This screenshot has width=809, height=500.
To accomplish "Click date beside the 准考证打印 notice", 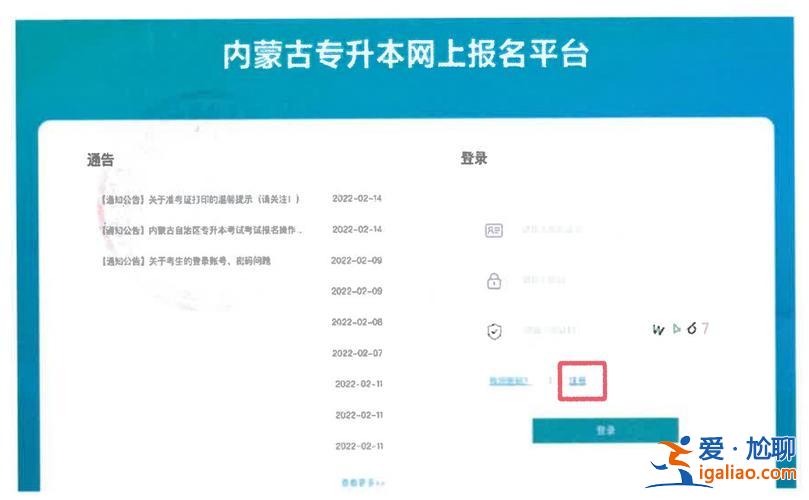I will point(357,198).
